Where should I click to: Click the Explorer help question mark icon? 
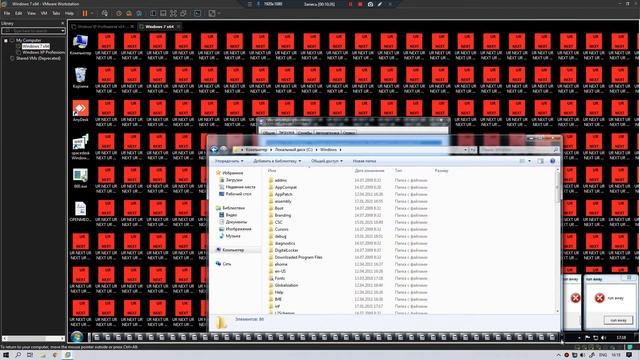pyautogui.click(x=552, y=161)
